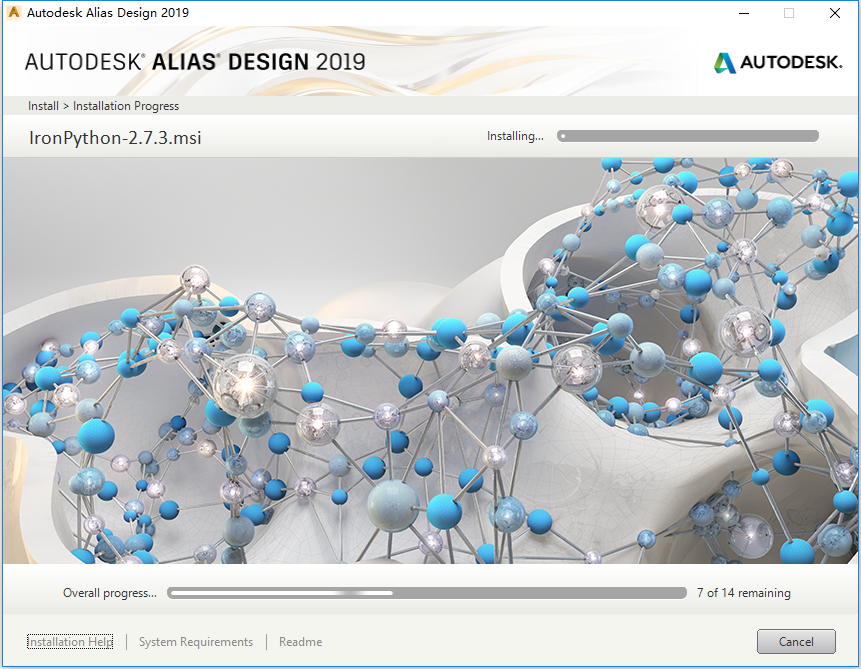This screenshot has height=669, width=861.
Task: Click the Autodesk logo in the header
Action: [778, 62]
